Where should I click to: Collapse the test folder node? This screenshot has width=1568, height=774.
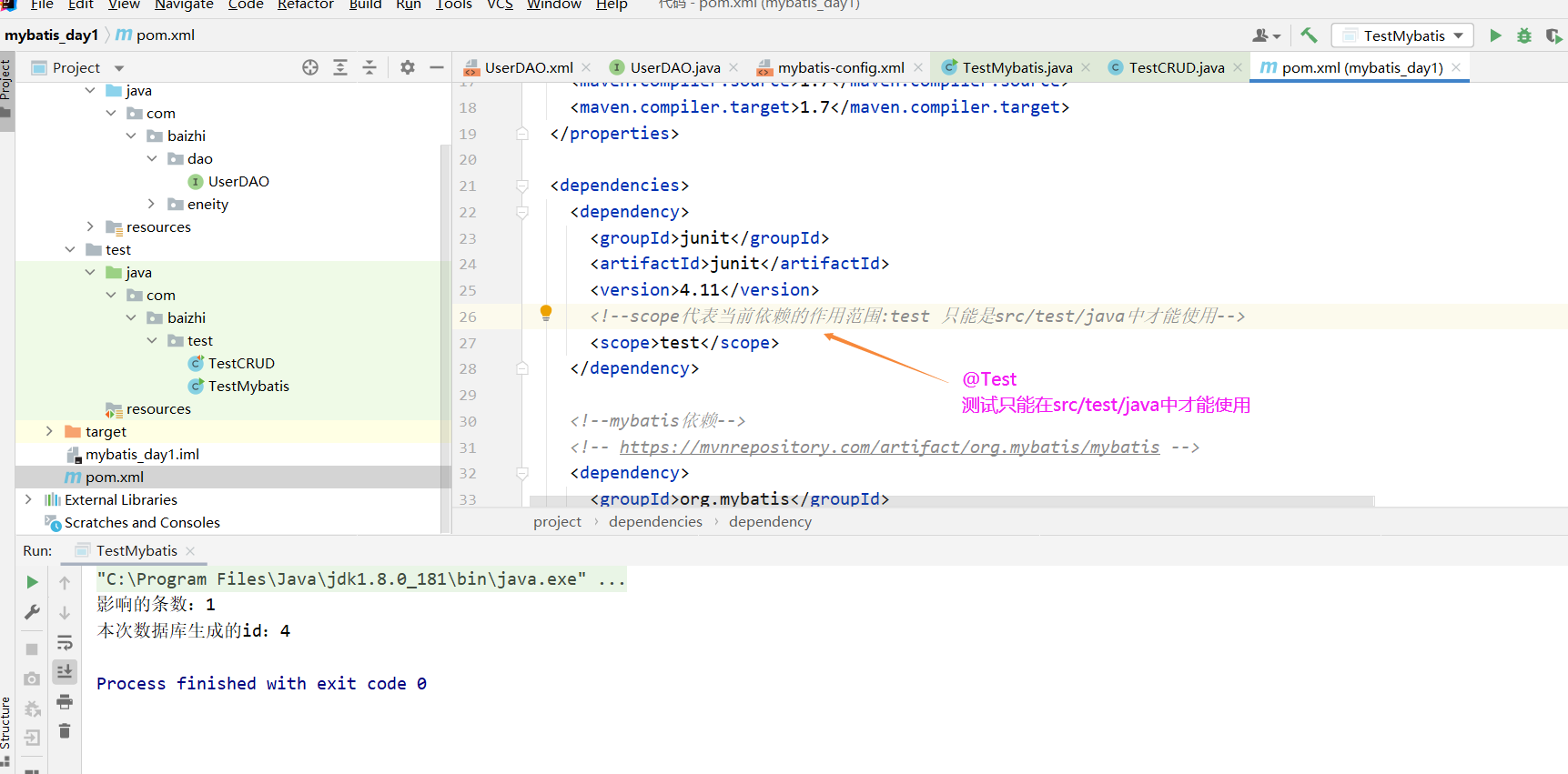pyautogui.click(x=70, y=249)
